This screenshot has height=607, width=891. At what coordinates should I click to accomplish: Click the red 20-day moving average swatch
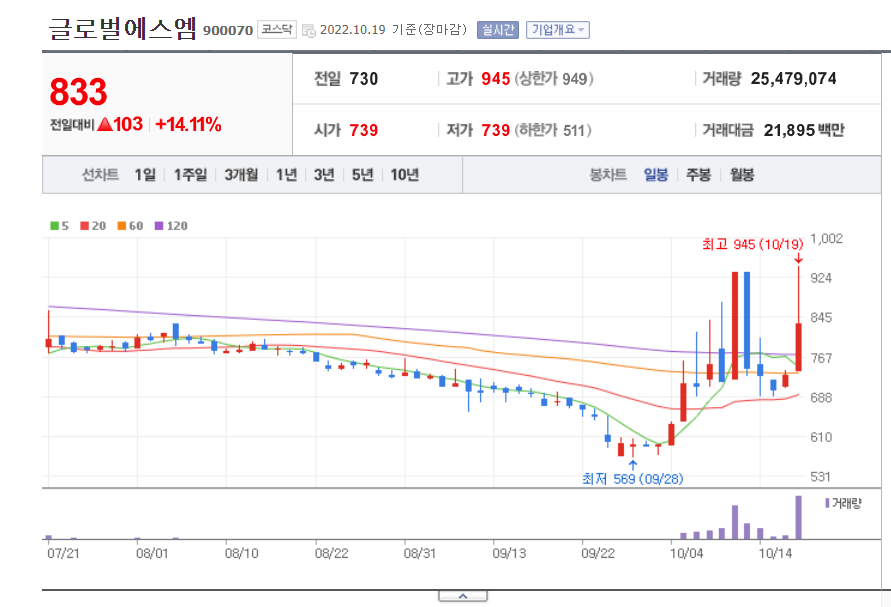pyautogui.click(x=85, y=226)
